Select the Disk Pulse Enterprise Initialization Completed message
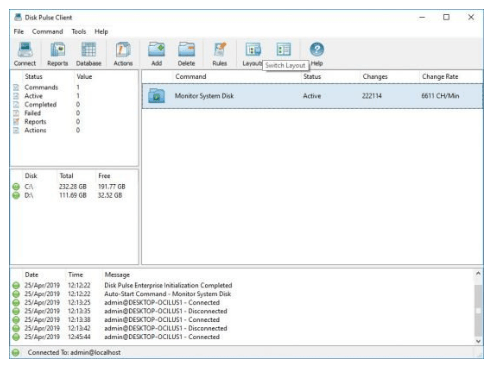Viewport: 491px width, 366px height. (x=168, y=285)
